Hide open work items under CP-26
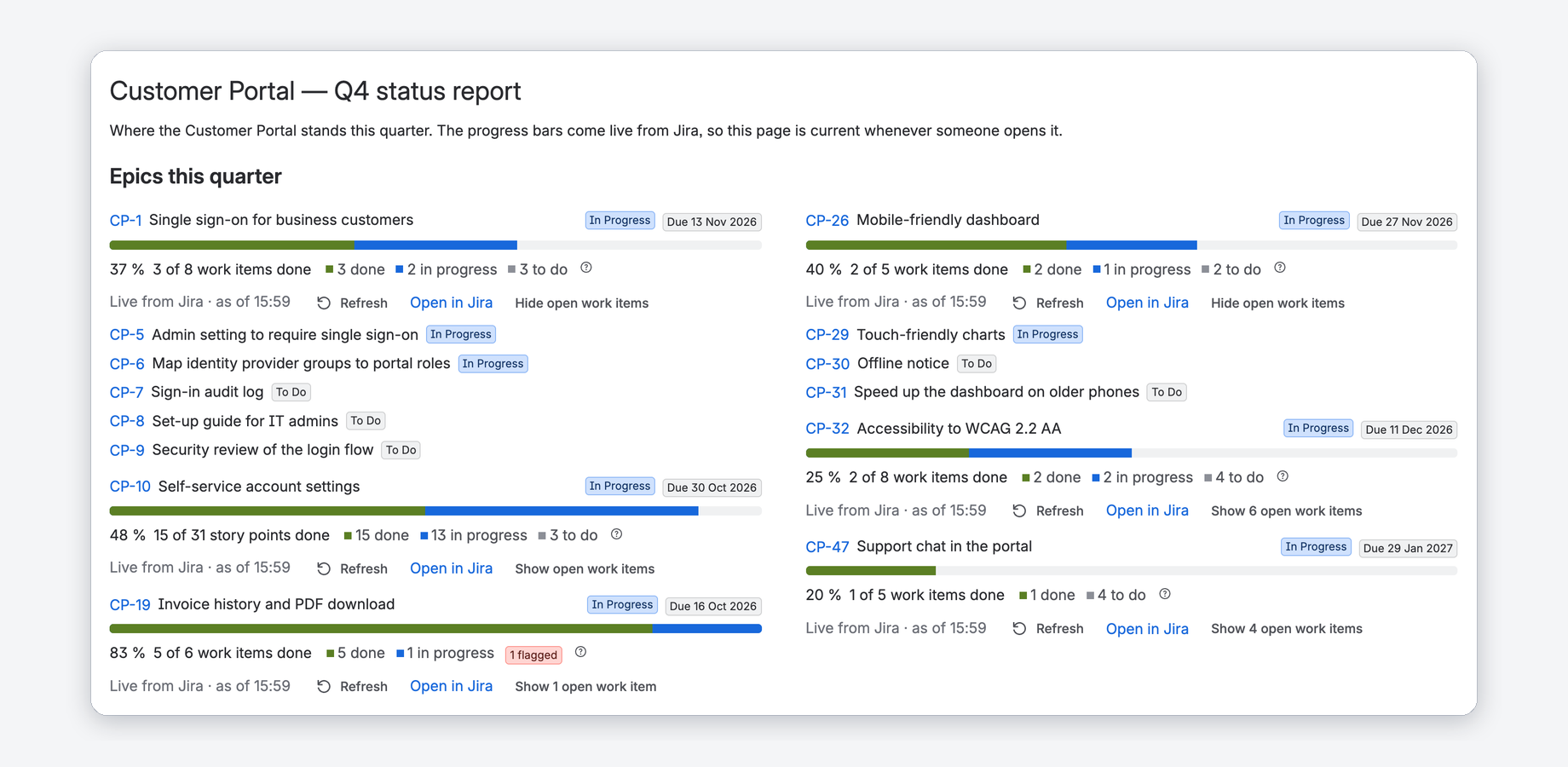1568x767 pixels. point(1277,303)
